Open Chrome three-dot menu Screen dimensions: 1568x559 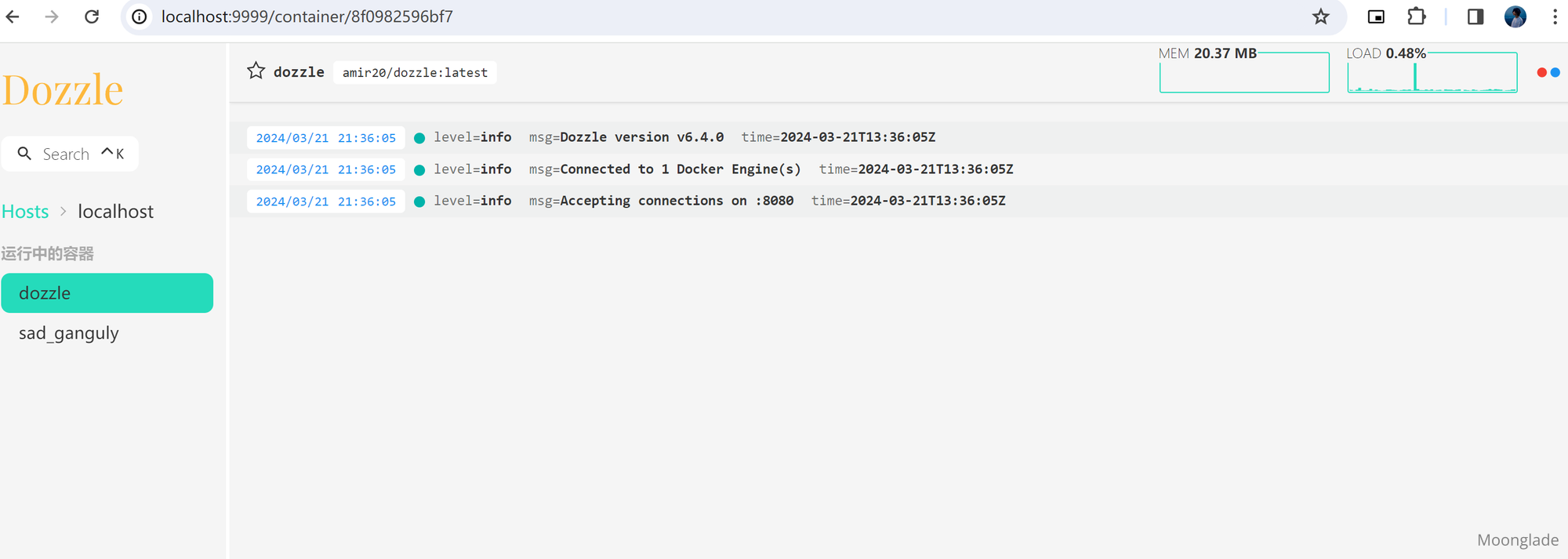1555,16
